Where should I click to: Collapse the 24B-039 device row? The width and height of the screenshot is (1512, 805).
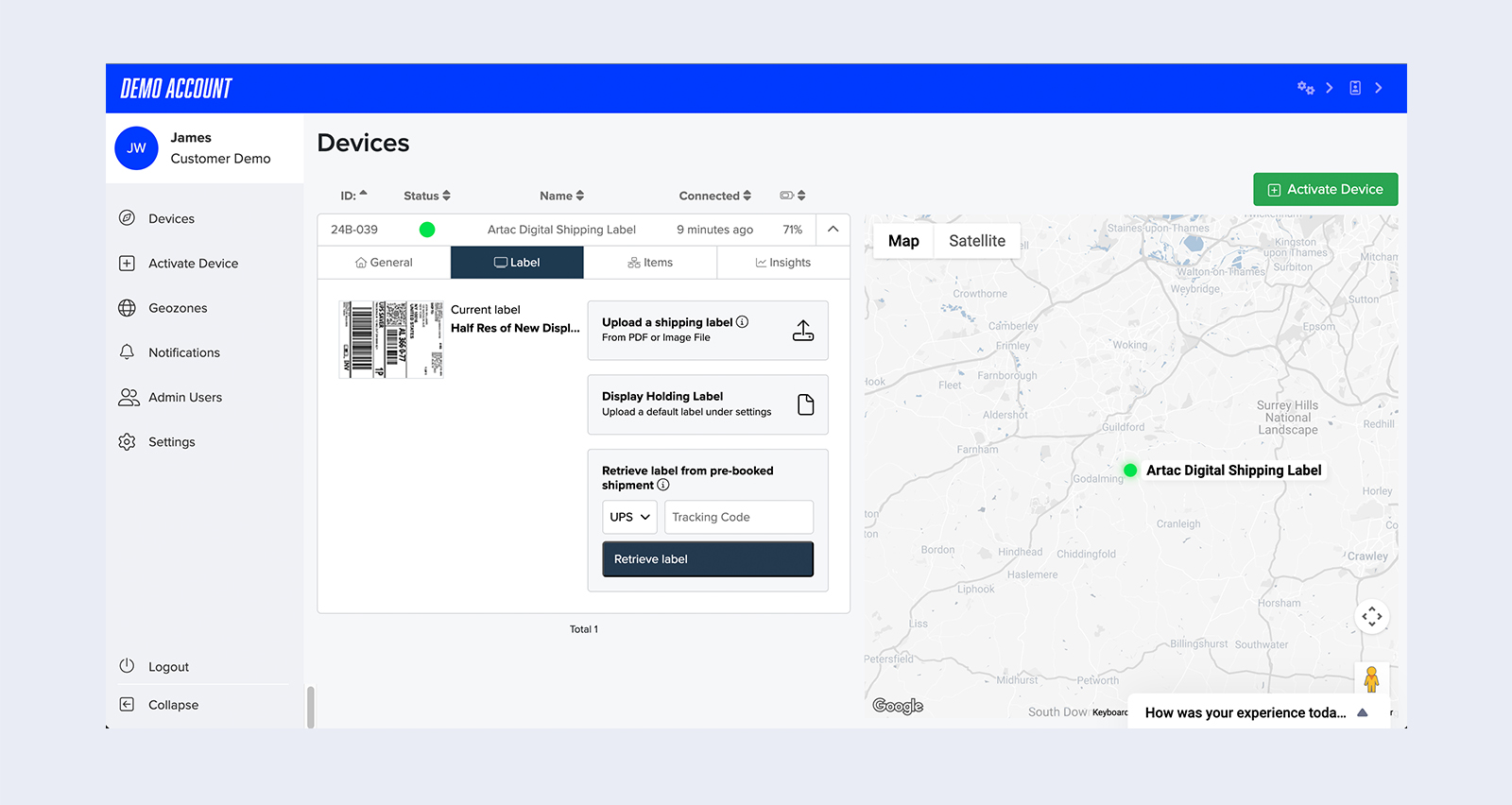tap(833, 229)
